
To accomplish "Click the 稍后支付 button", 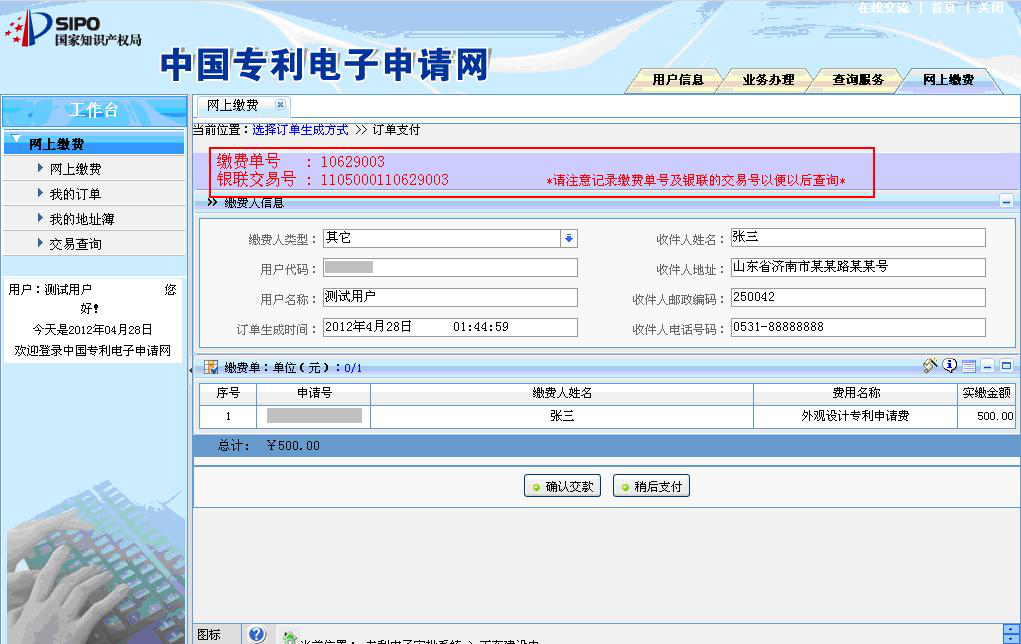I will tap(651, 487).
